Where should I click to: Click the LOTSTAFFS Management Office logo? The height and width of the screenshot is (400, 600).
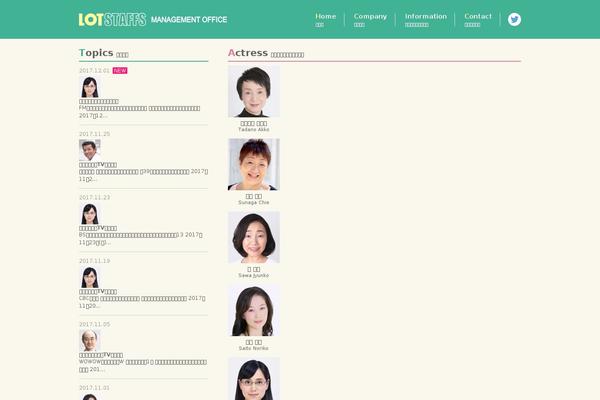pos(153,20)
